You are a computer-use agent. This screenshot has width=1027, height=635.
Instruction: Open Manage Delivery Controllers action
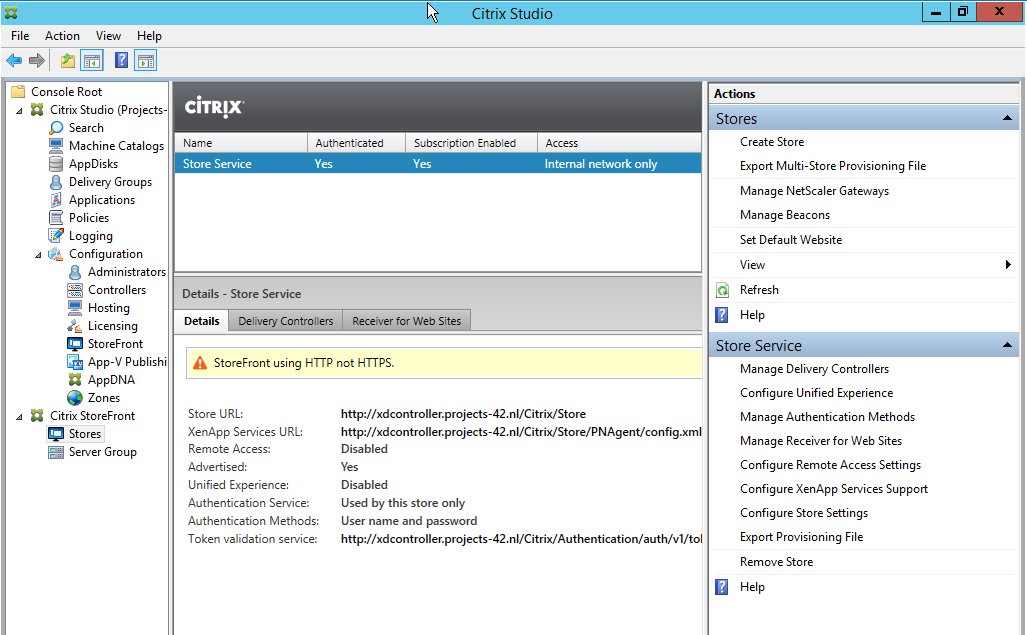pos(814,369)
